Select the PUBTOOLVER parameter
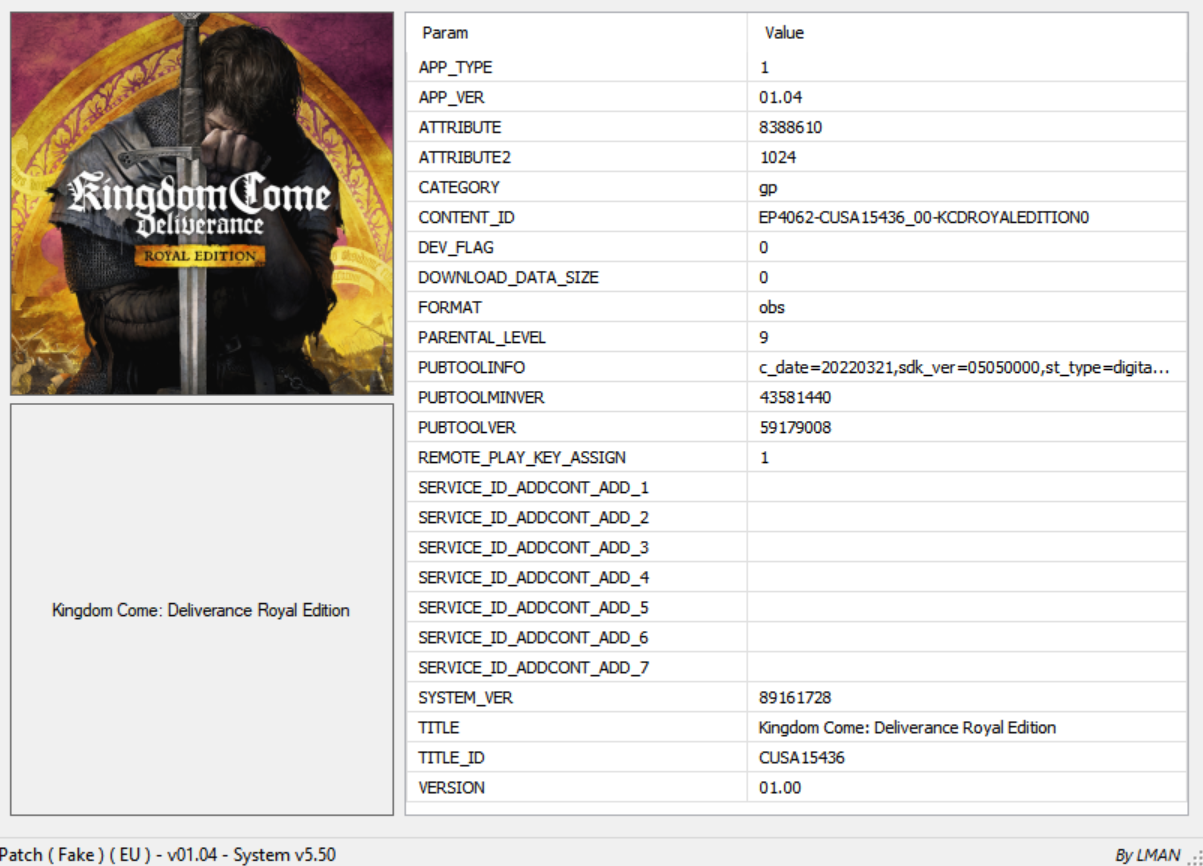This screenshot has width=1203, height=866. (467, 427)
